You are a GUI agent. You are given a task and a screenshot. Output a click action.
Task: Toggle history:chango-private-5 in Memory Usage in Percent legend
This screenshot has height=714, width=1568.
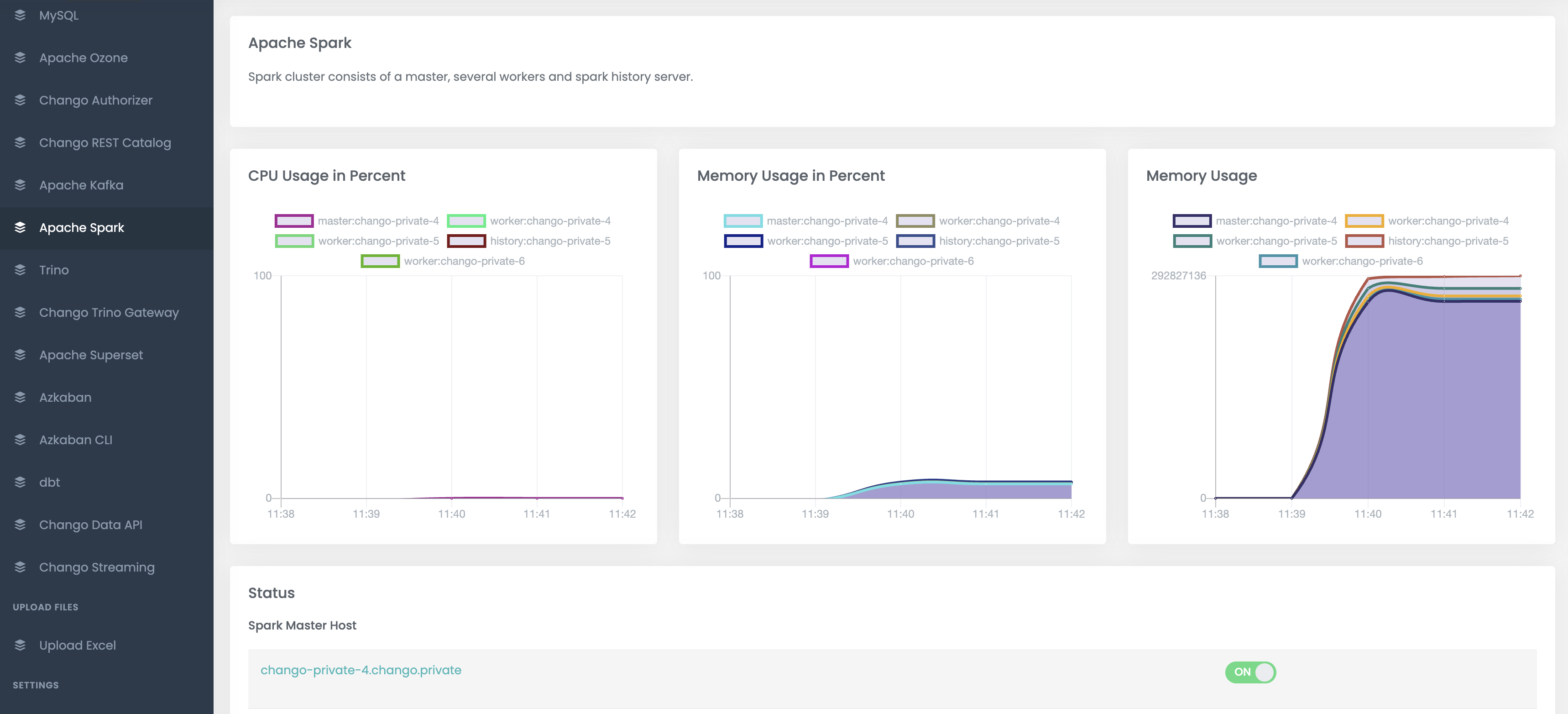(x=978, y=241)
